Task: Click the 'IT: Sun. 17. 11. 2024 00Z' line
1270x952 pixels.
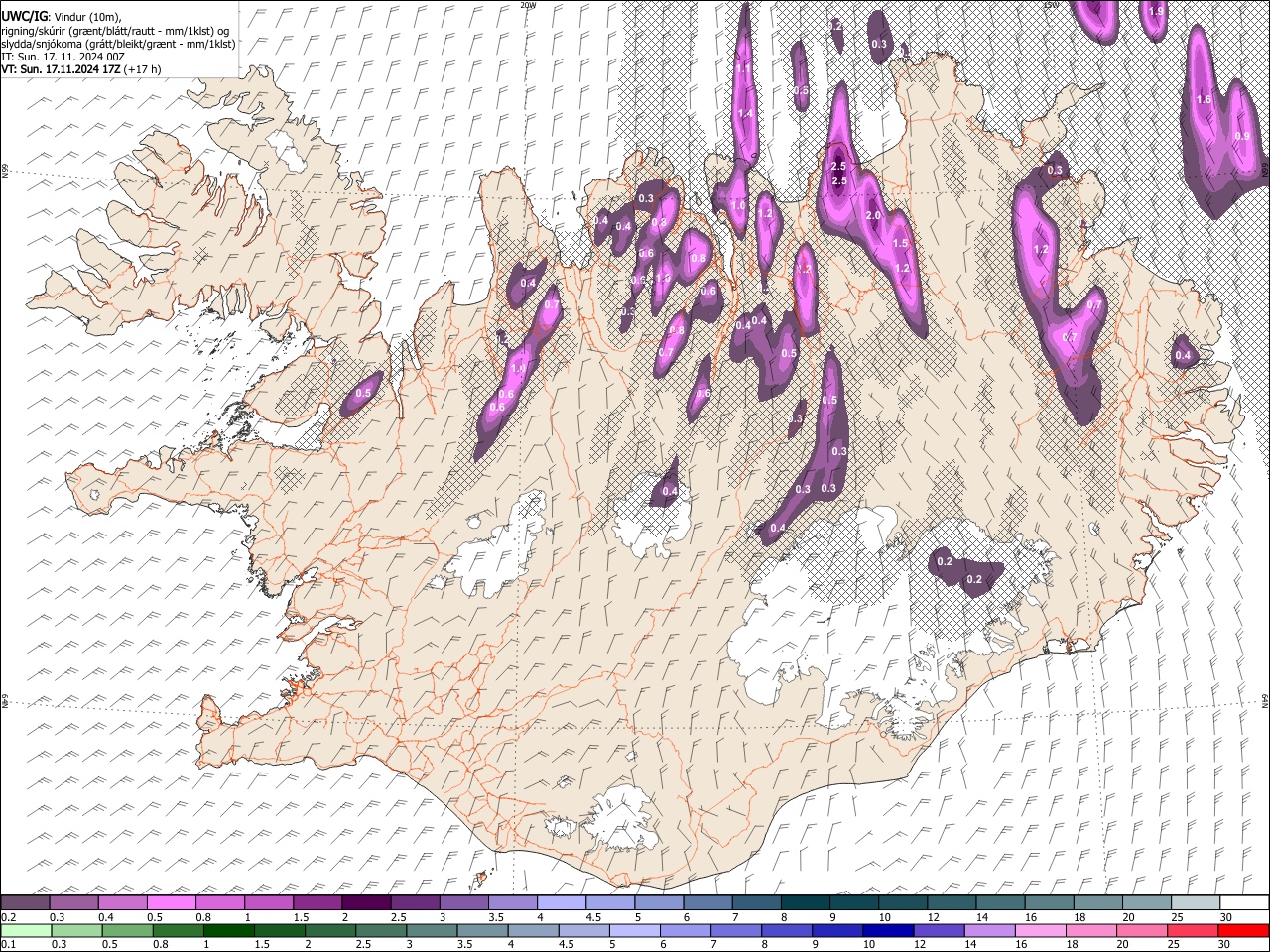Action: (x=63, y=56)
